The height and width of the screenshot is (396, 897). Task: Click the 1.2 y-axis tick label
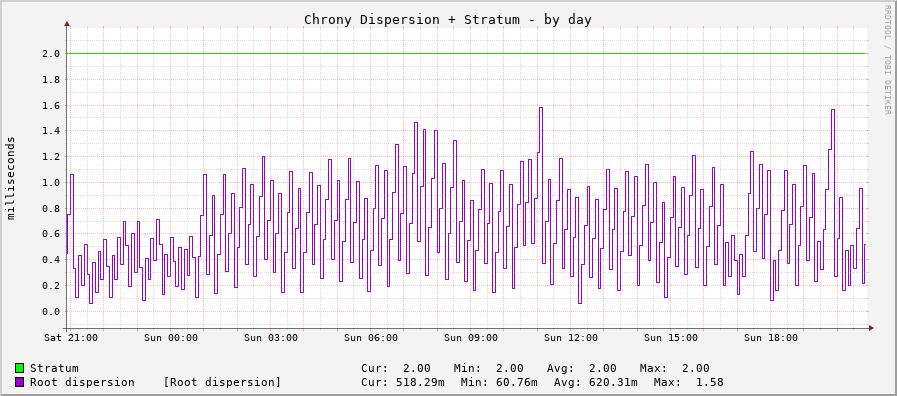(52, 157)
